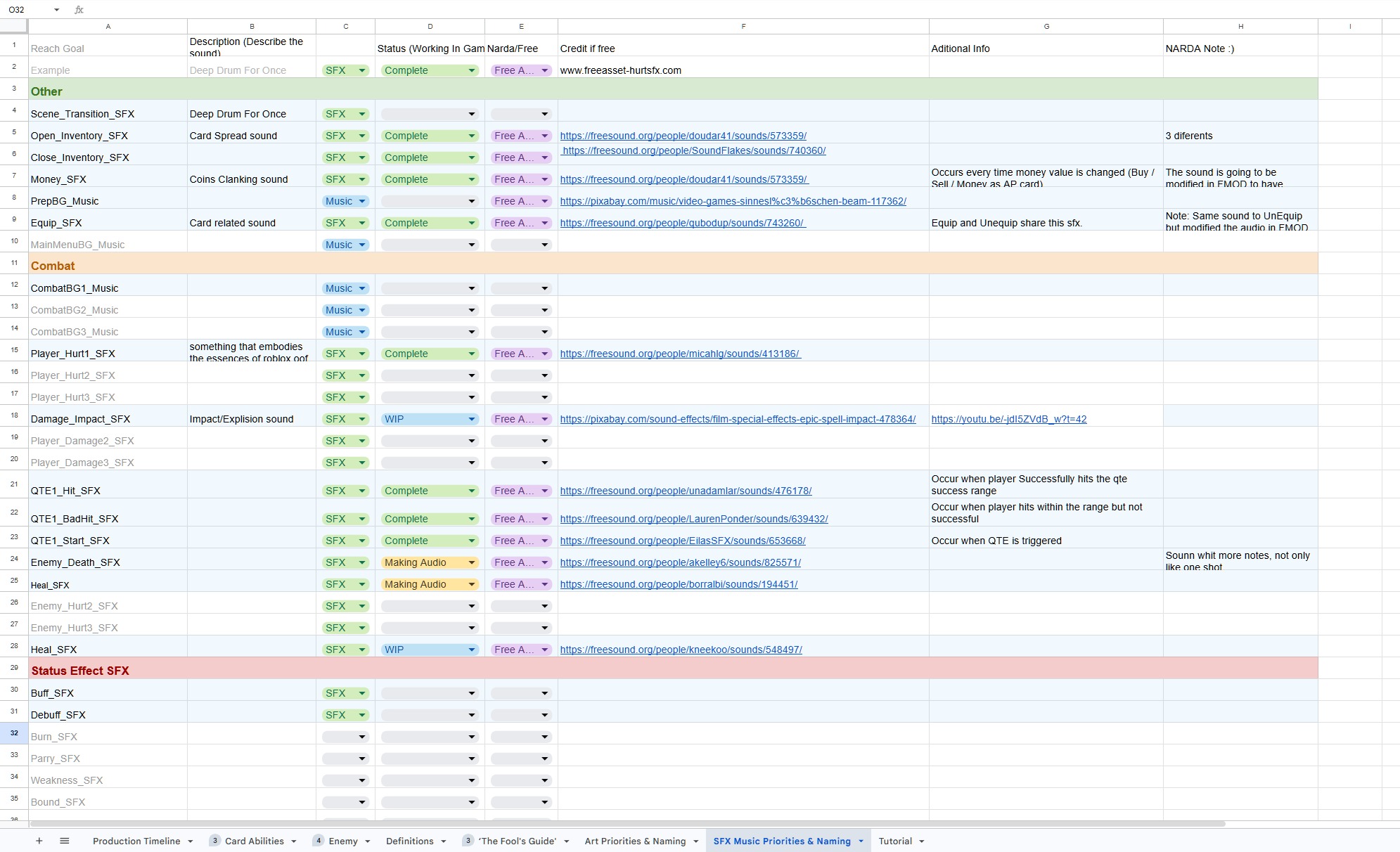Select column F header
The height and width of the screenshot is (852, 1400).
(743, 26)
